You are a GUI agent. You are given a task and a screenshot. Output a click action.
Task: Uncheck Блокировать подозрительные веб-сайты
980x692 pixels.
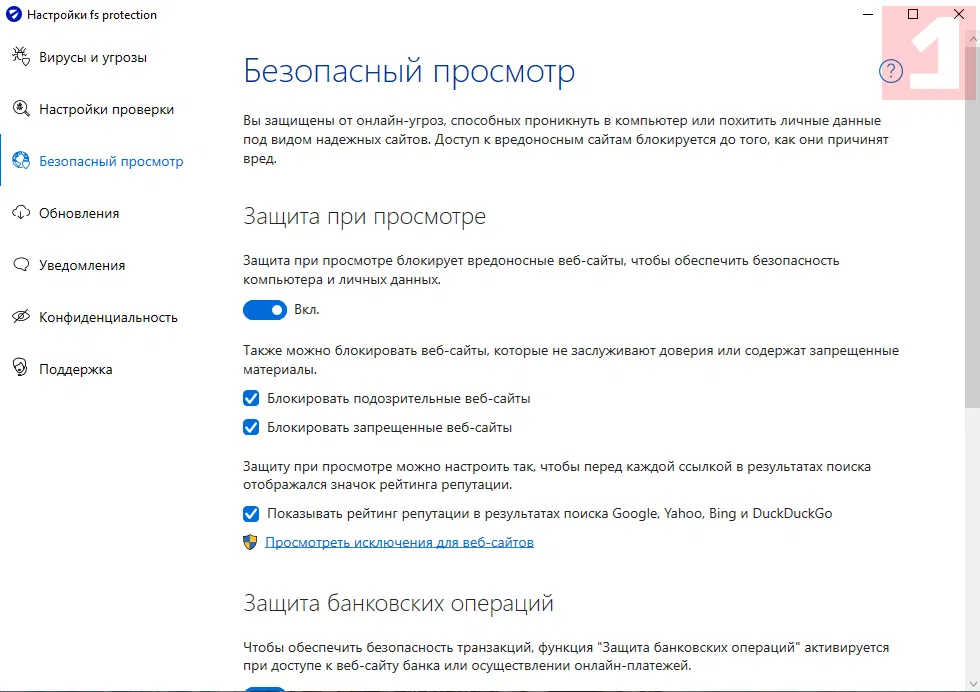tap(251, 398)
